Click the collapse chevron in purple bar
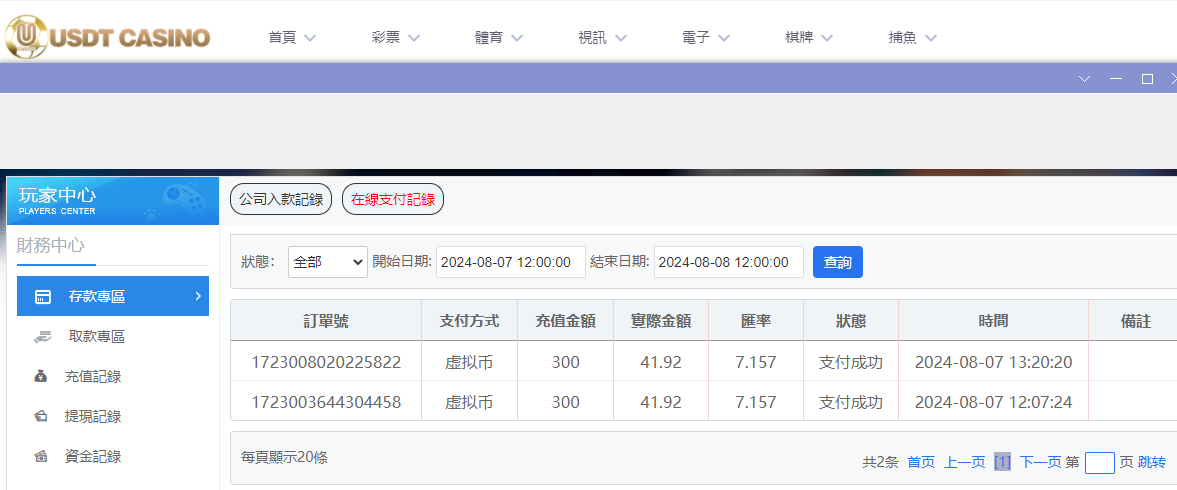The width and height of the screenshot is (1177, 490). [x=1083, y=79]
